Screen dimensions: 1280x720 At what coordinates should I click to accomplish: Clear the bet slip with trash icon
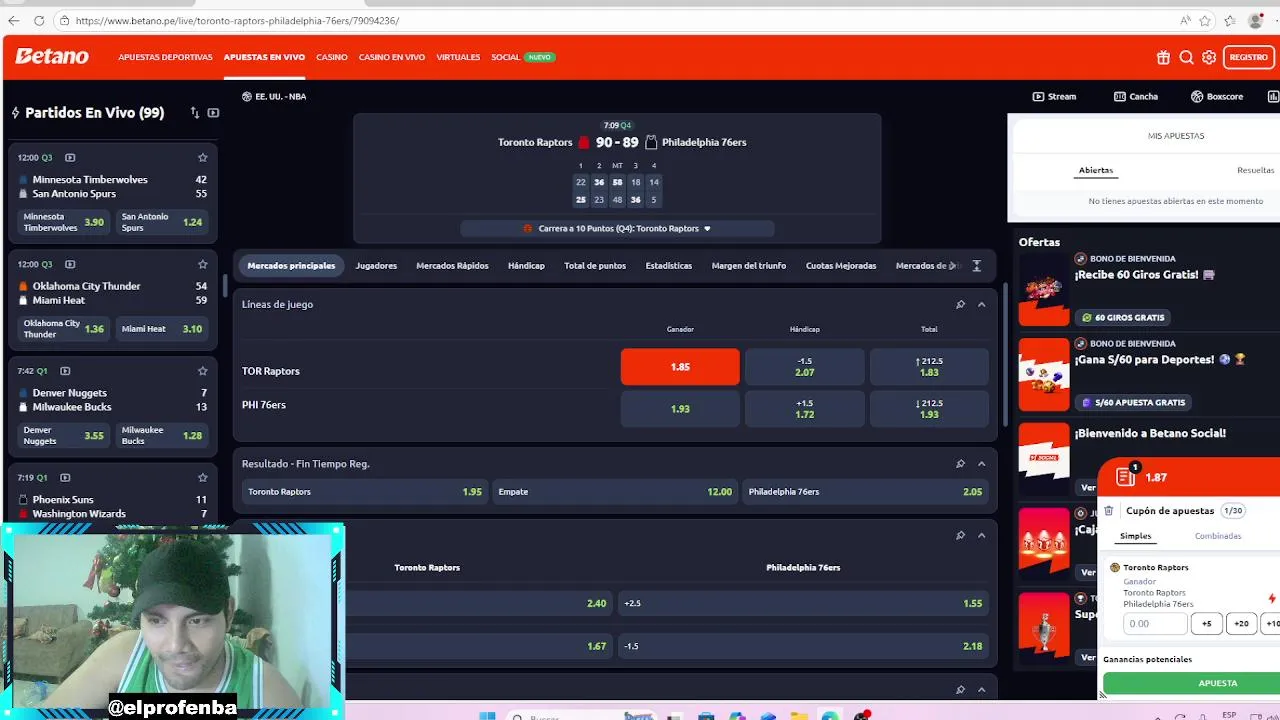click(x=1109, y=511)
